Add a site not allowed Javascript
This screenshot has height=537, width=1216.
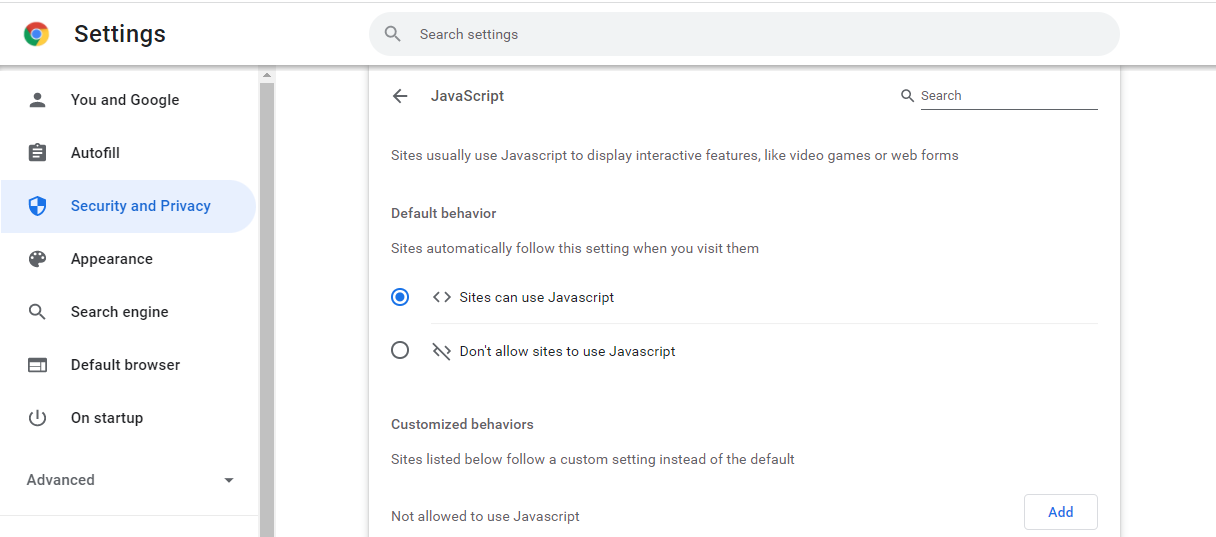[x=1061, y=512]
